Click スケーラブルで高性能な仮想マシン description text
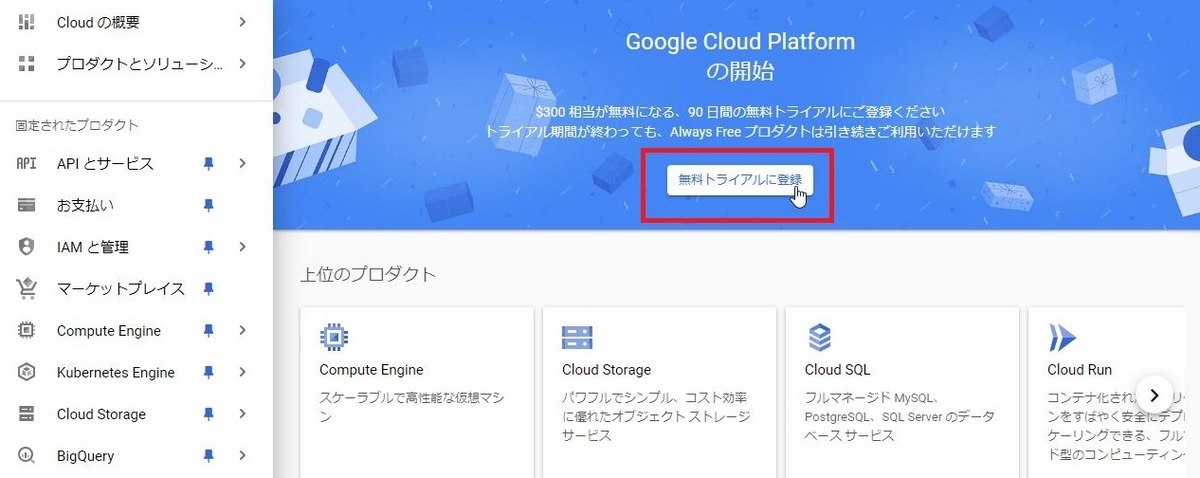This screenshot has width=1200, height=478. 412,405
